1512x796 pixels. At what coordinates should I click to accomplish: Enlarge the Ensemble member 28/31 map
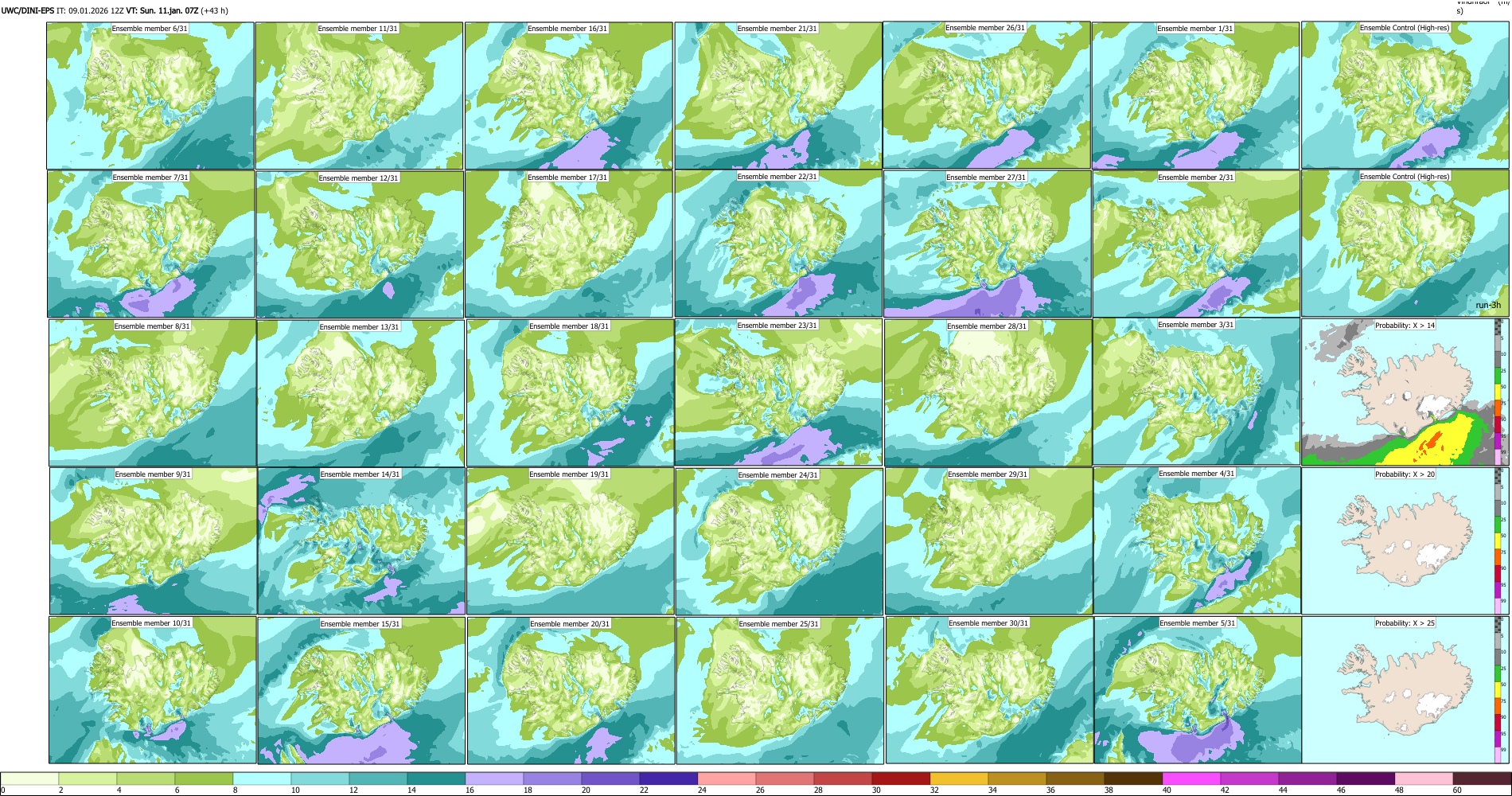[988, 392]
